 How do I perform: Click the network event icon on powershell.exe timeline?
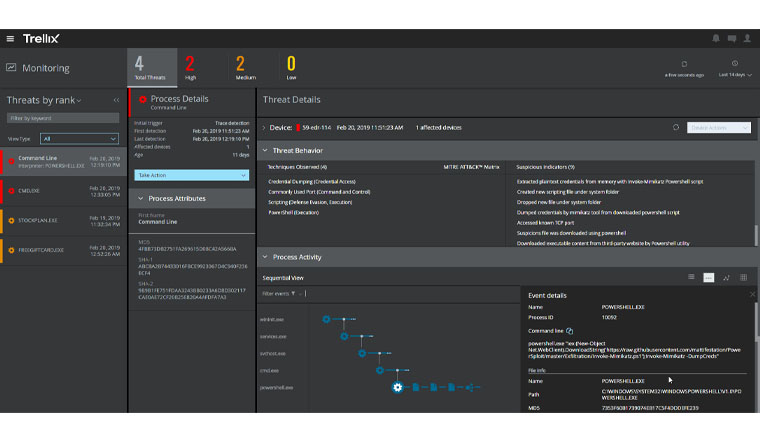470,387
